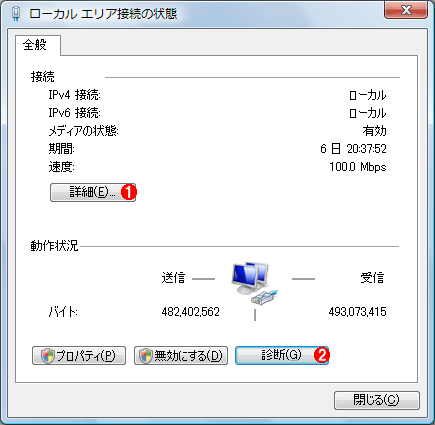Viewport: 435px width, 425px height.
Task: Click the 閉じる(C) close button
Action: 377,400
